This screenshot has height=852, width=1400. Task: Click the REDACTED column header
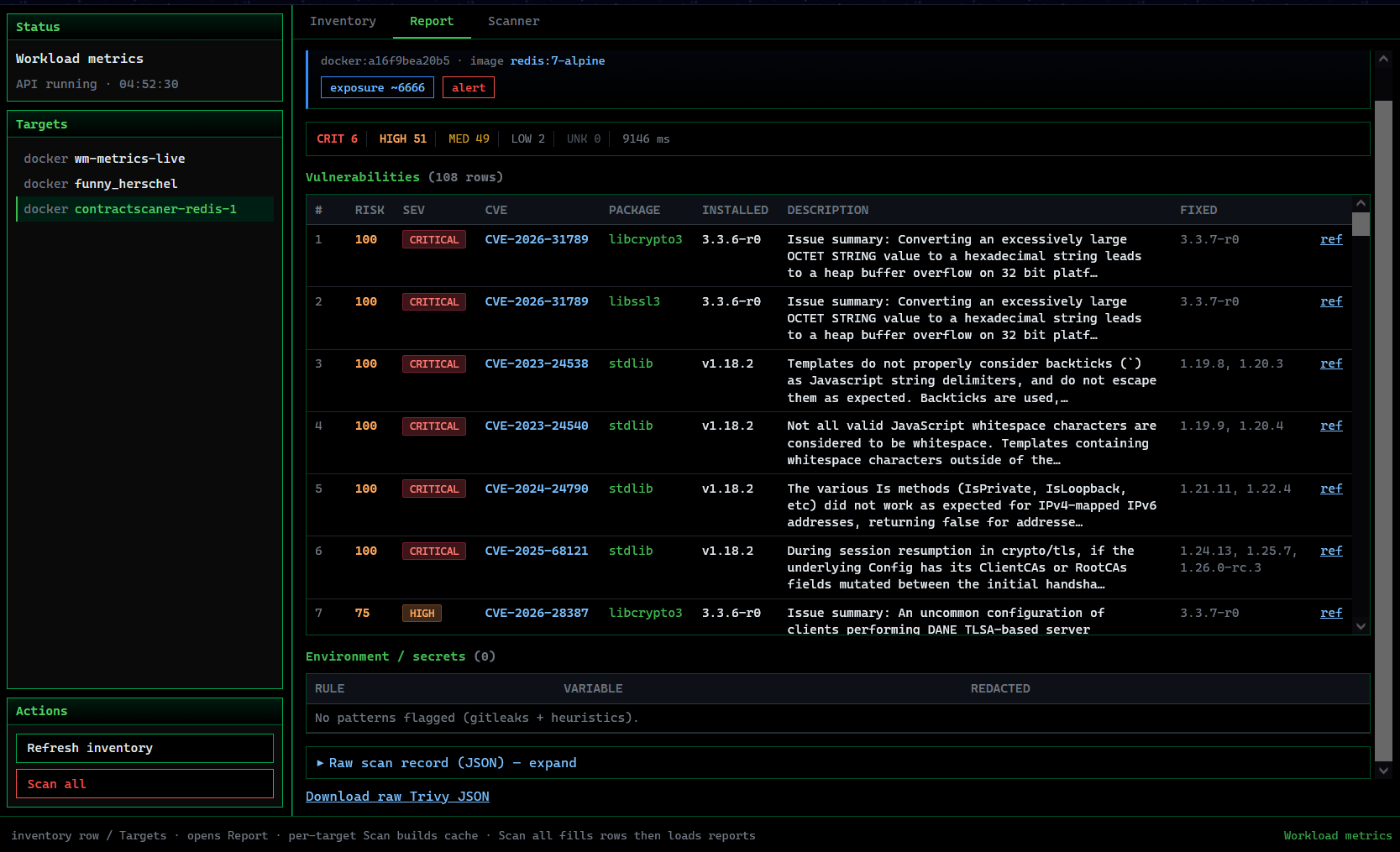pyautogui.click(x=1000, y=688)
